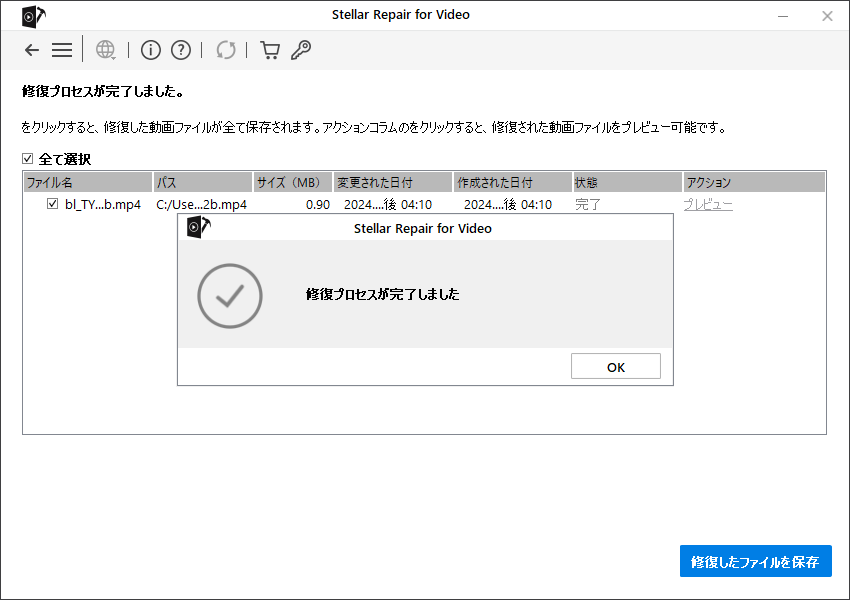
Task: Click the 状態 column header
Action: click(627, 182)
